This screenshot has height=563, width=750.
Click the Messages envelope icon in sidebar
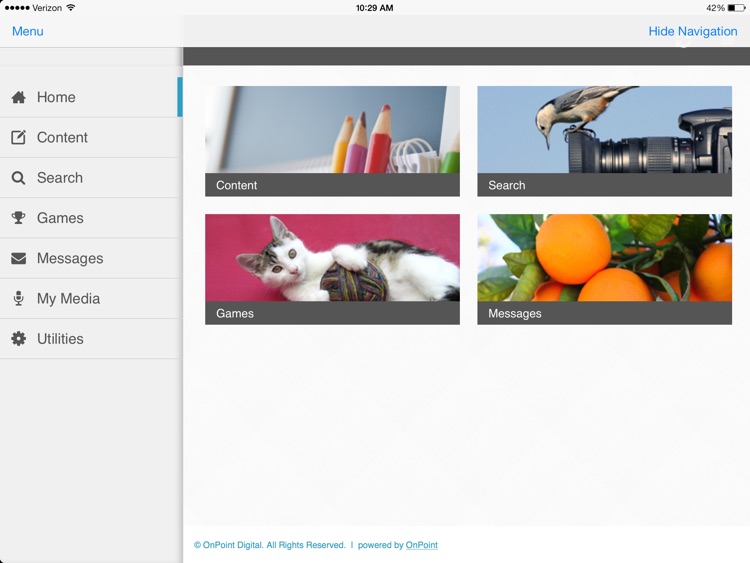pyautogui.click(x=19, y=258)
